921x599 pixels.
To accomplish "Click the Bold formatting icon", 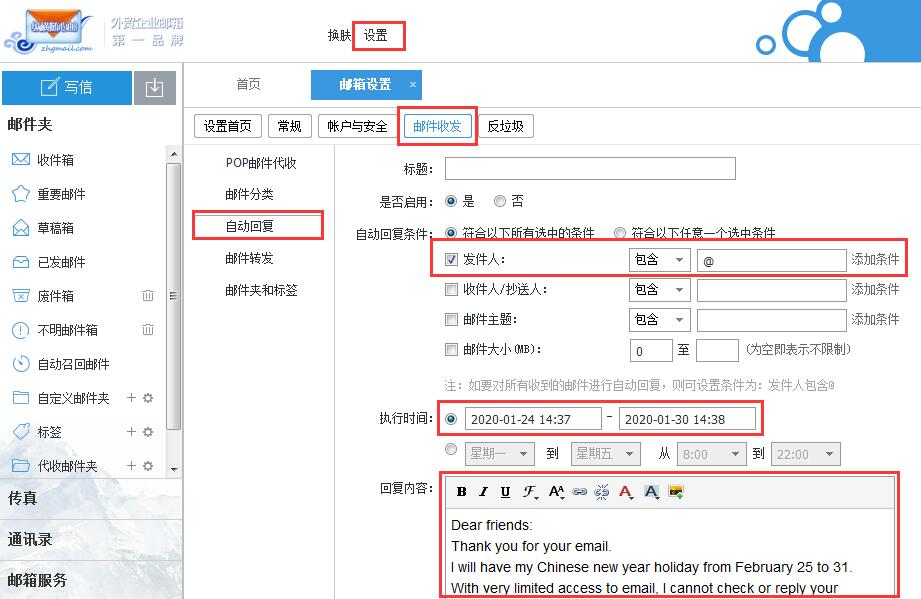I will click(x=461, y=492).
